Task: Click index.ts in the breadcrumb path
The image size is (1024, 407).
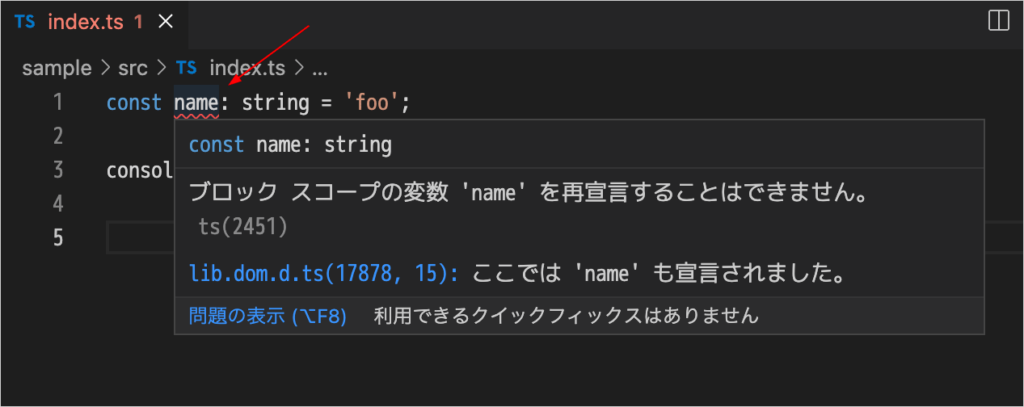Action: (248, 68)
